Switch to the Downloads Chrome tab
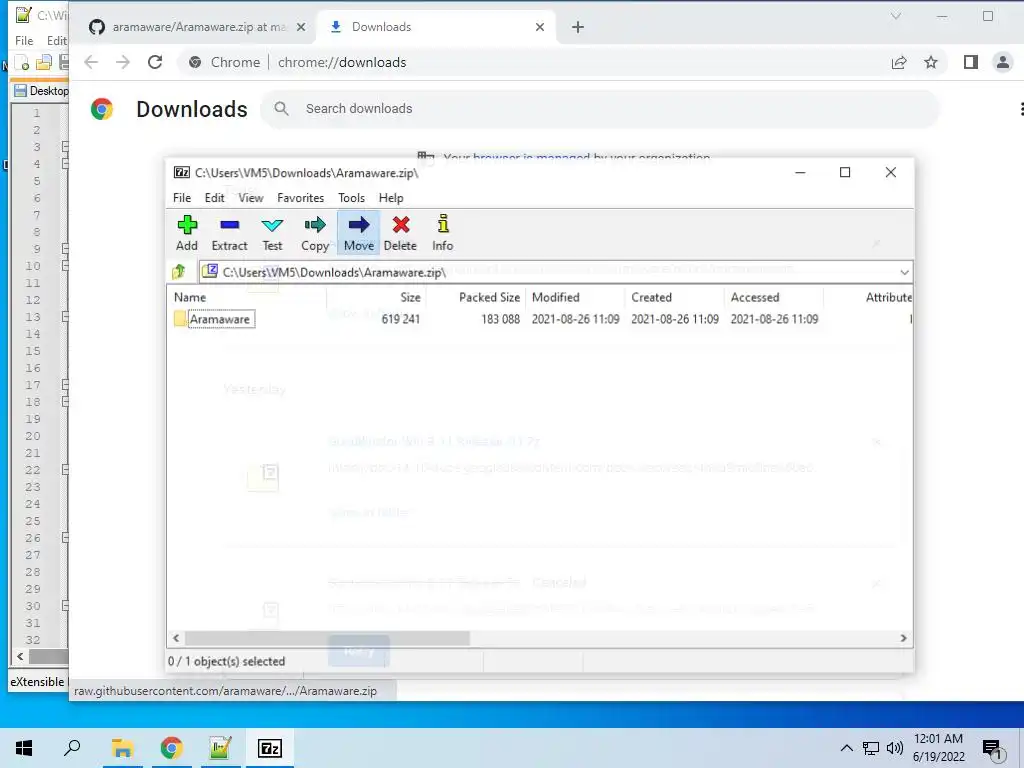Screen dimensions: 1024x768 pyautogui.click(x=436, y=27)
